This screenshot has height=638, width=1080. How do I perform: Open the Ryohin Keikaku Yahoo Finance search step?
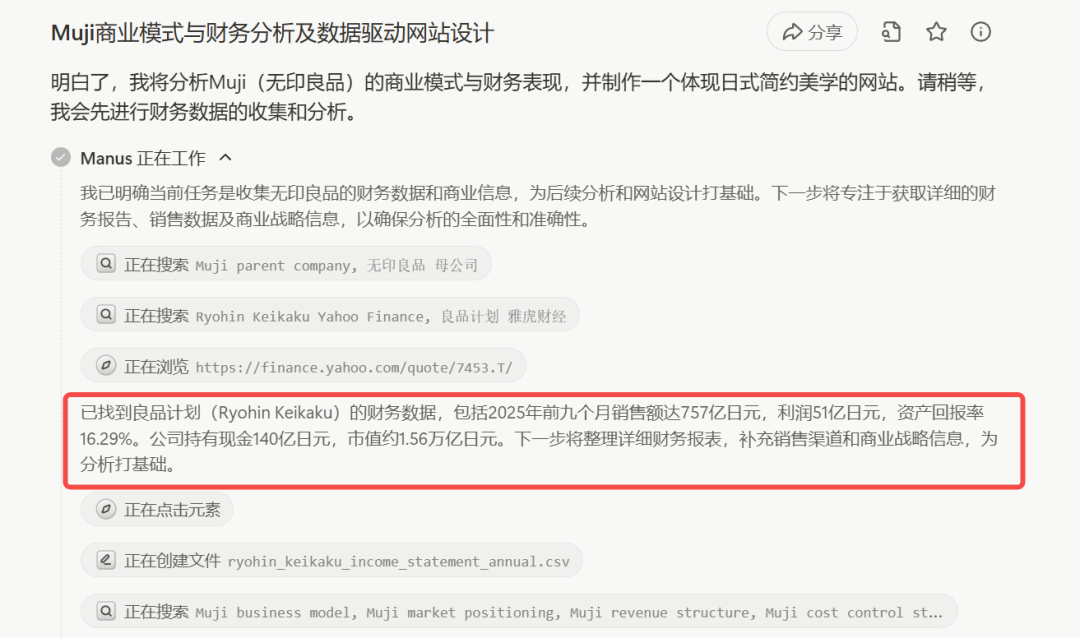(x=330, y=316)
